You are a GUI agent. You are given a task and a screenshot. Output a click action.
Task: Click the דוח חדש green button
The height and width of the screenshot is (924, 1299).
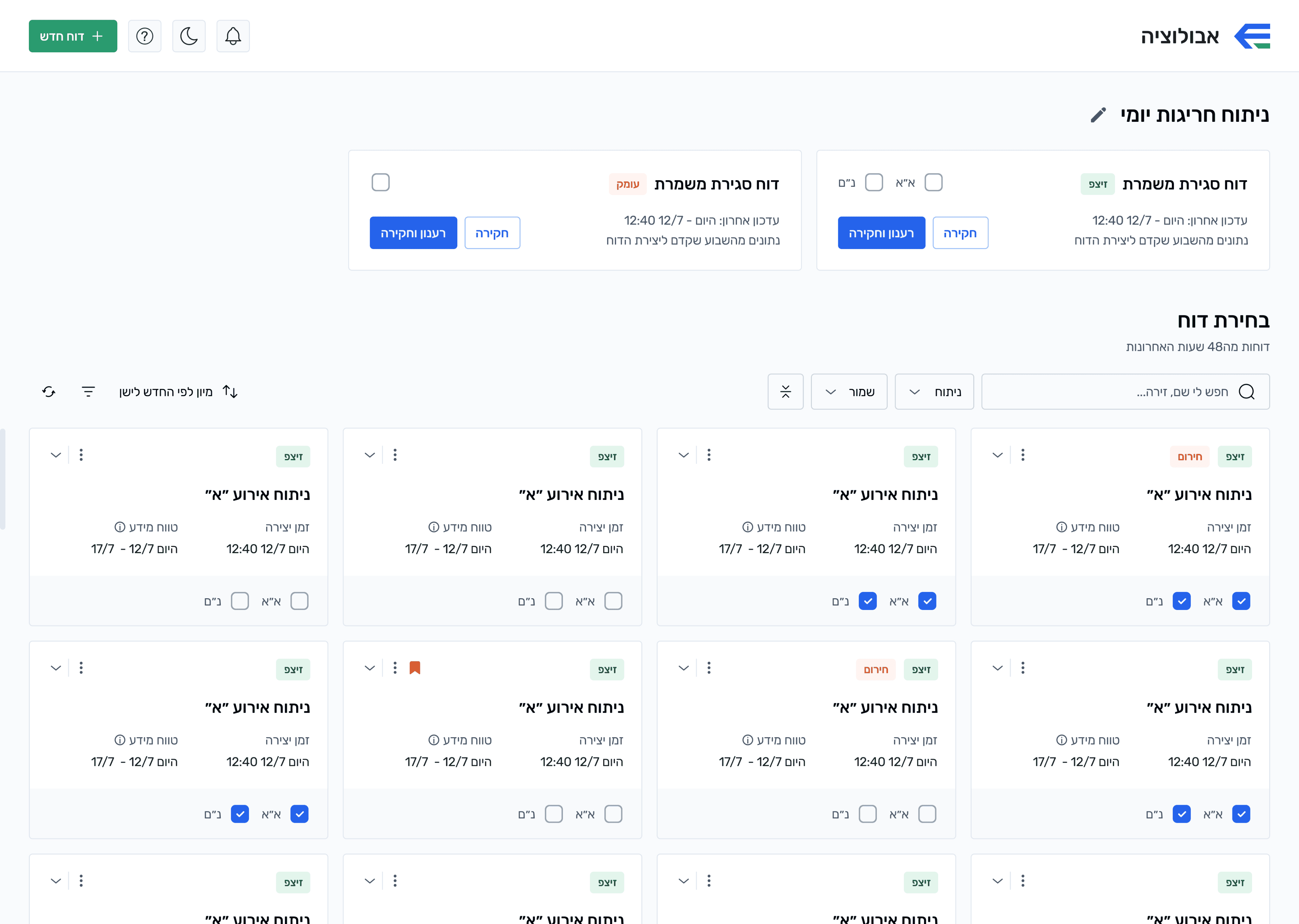pos(73,36)
